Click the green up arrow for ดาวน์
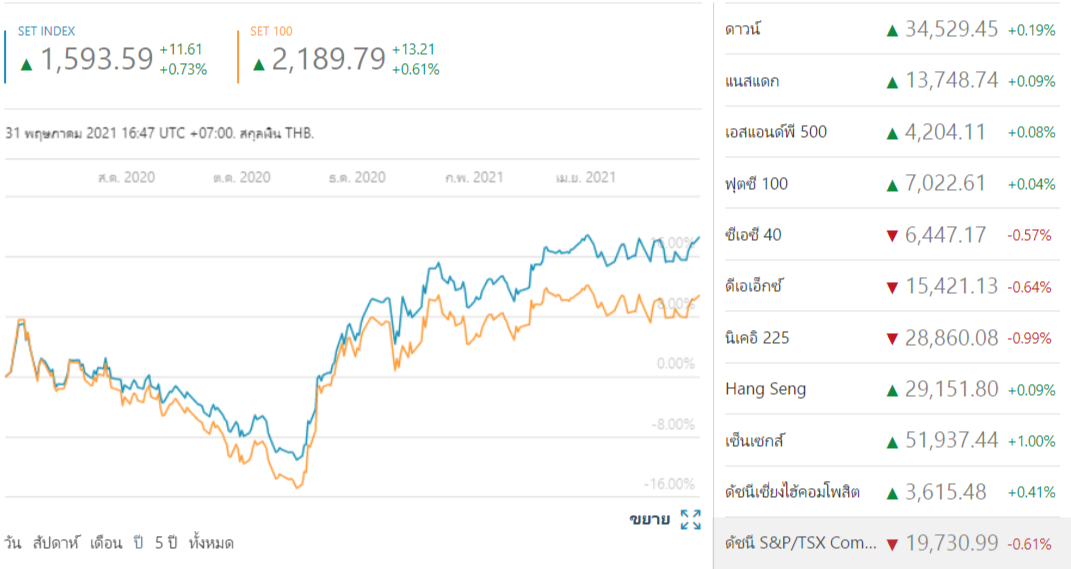The height and width of the screenshot is (569, 1071). coord(892,30)
